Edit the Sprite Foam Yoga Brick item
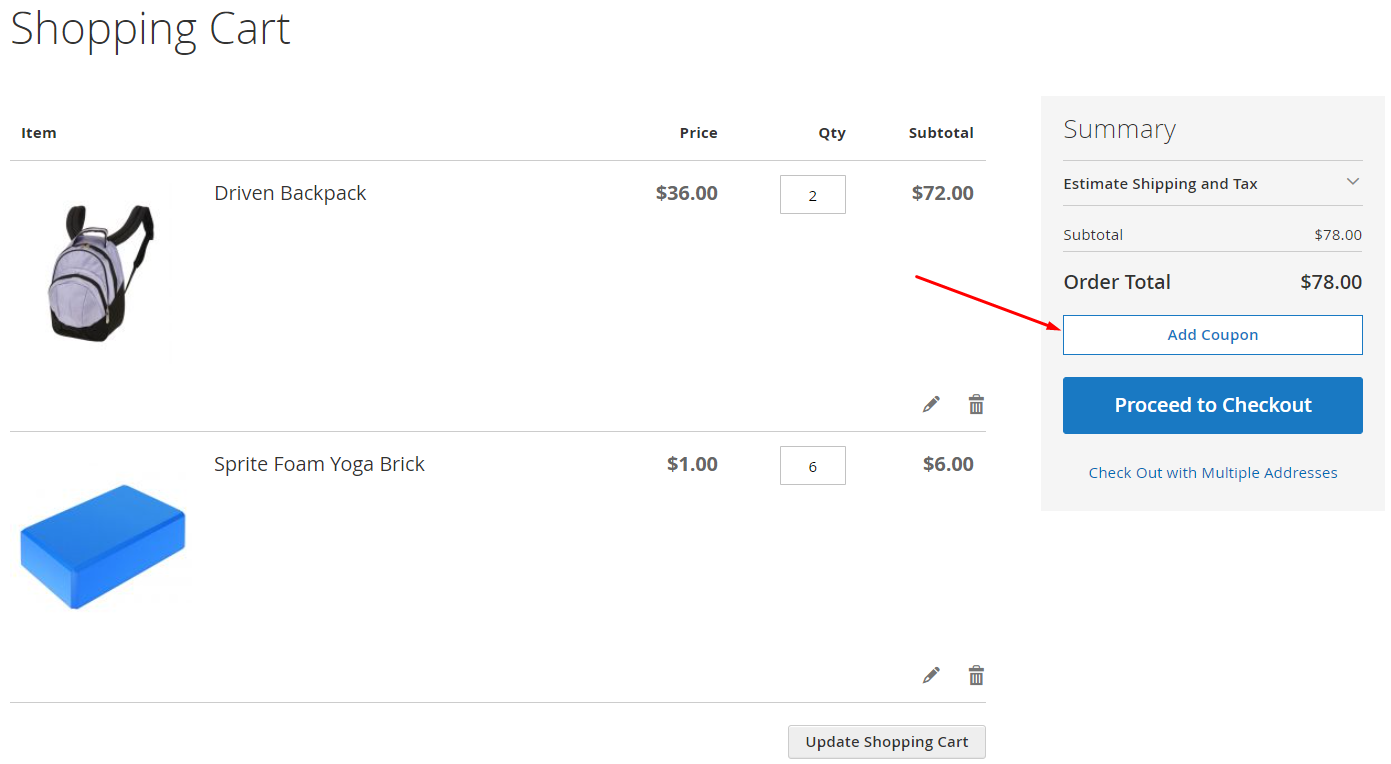Screen dimensions: 1391x764 [x=931, y=675]
